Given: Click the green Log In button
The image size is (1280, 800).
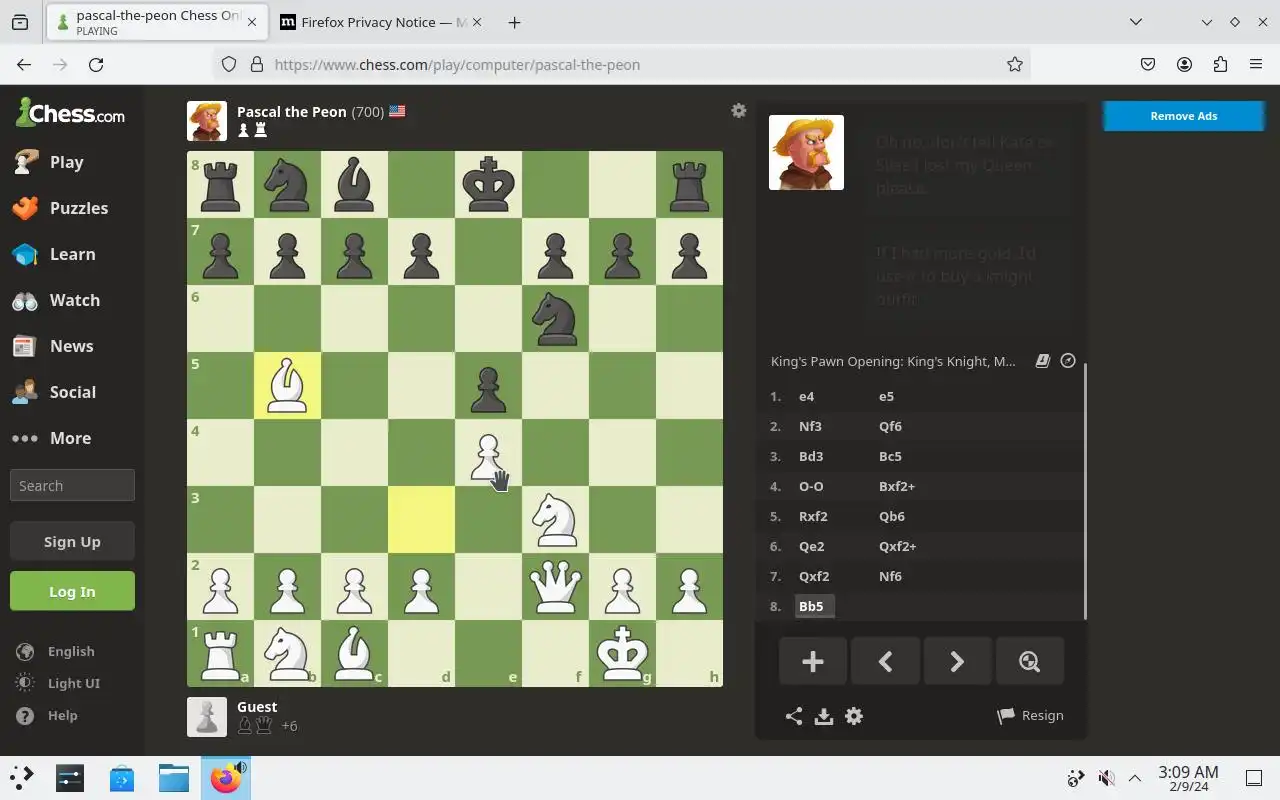Looking at the screenshot, I should click(72, 591).
